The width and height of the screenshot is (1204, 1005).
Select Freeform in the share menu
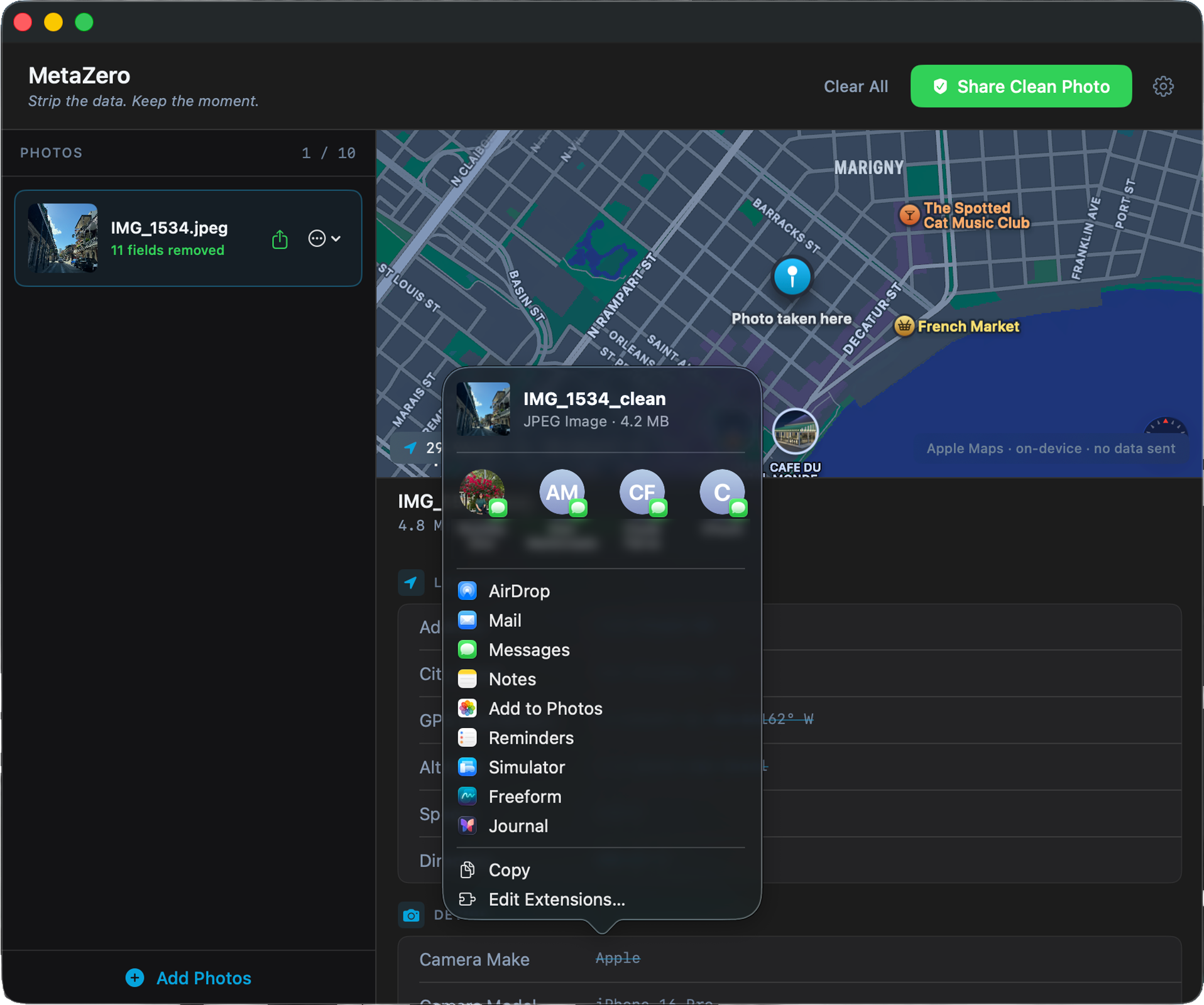tap(601, 796)
